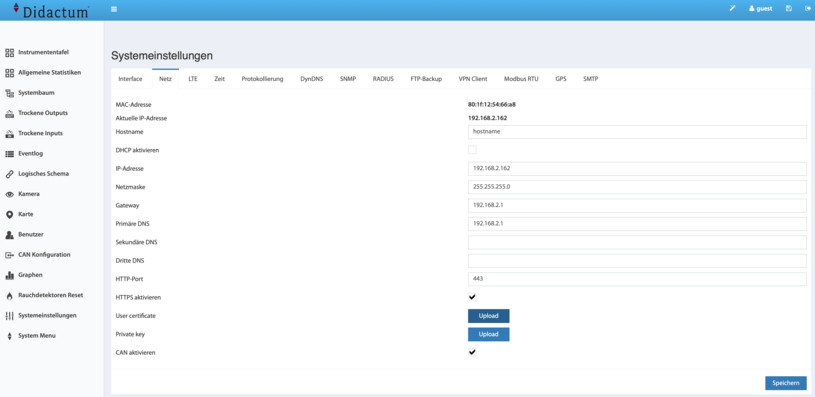Open the guest user account icon
This screenshot has height=397, width=815.
pyautogui.click(x=752, y=9)
